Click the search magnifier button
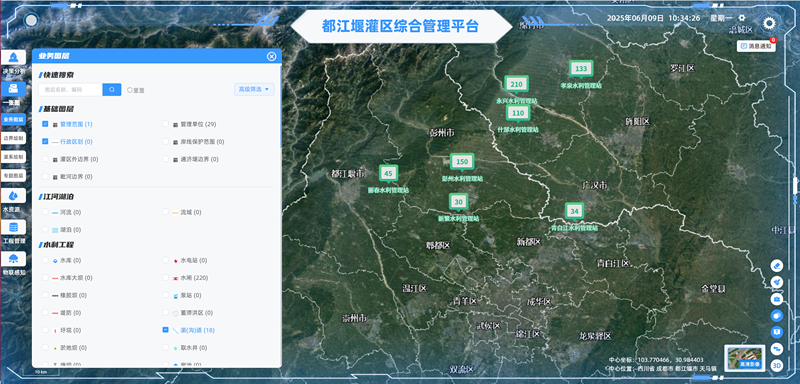 coord(112,90)
